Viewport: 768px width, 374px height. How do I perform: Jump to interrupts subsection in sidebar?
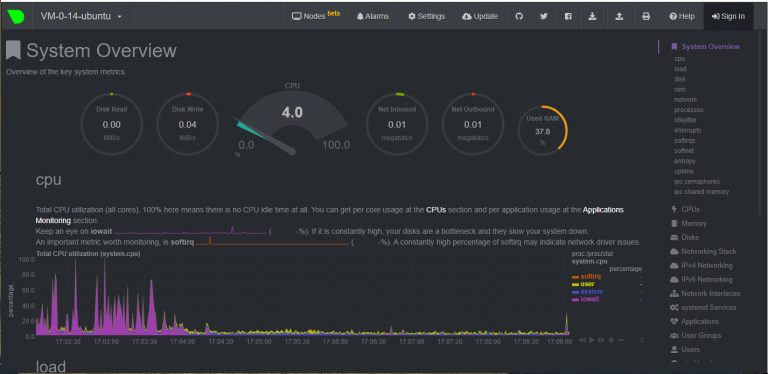(x=687, y=130)
